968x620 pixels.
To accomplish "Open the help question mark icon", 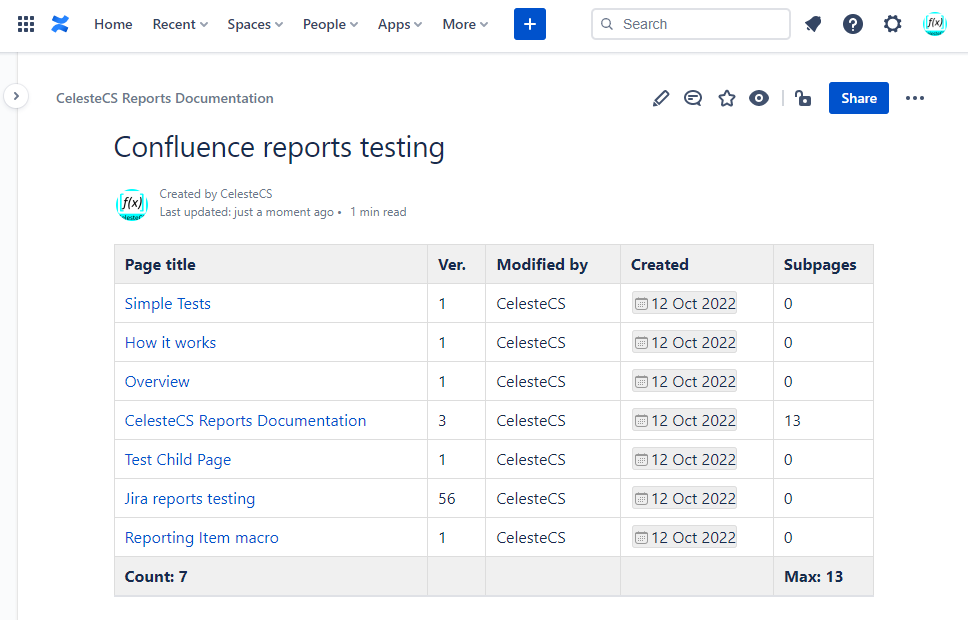I will [853, 24].
